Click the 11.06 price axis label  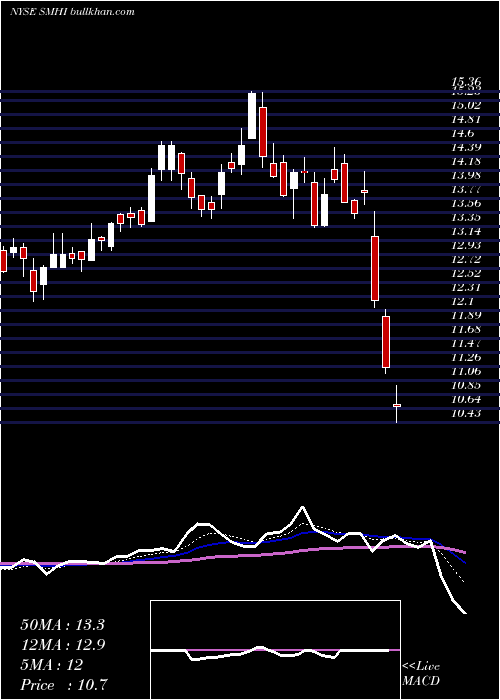466,371
